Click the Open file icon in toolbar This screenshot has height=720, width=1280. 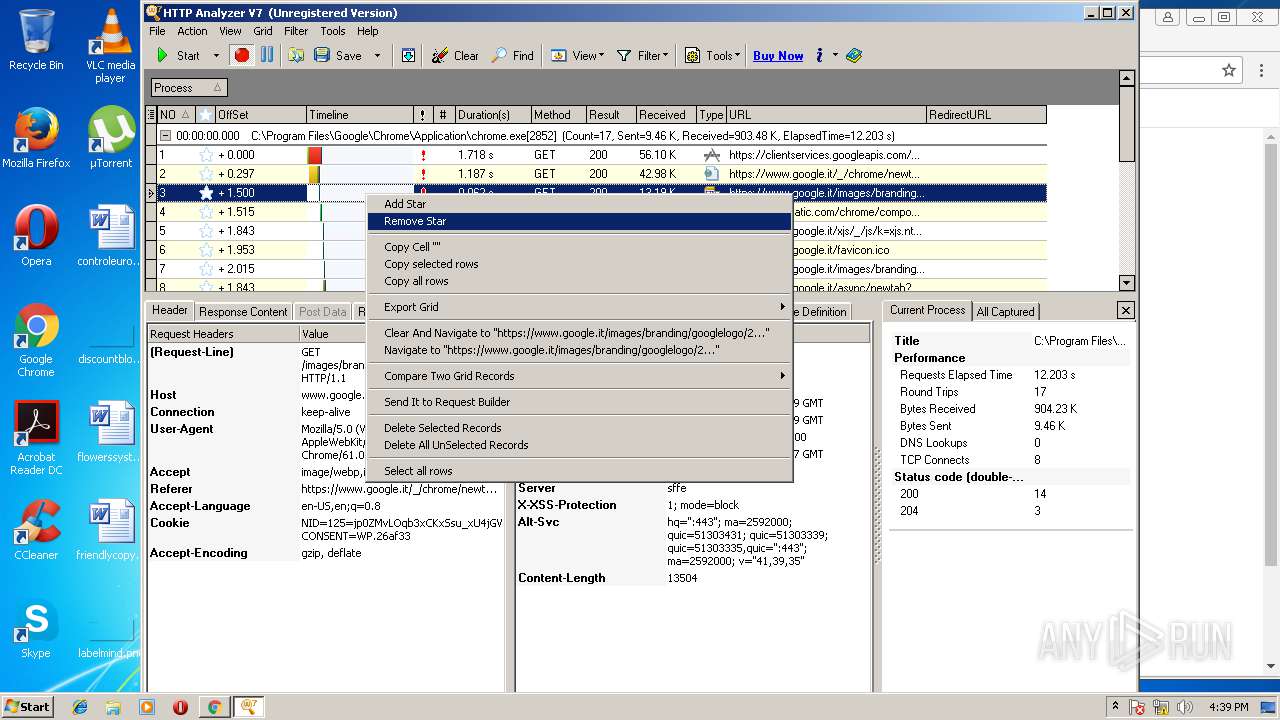[x=296, y=56]
